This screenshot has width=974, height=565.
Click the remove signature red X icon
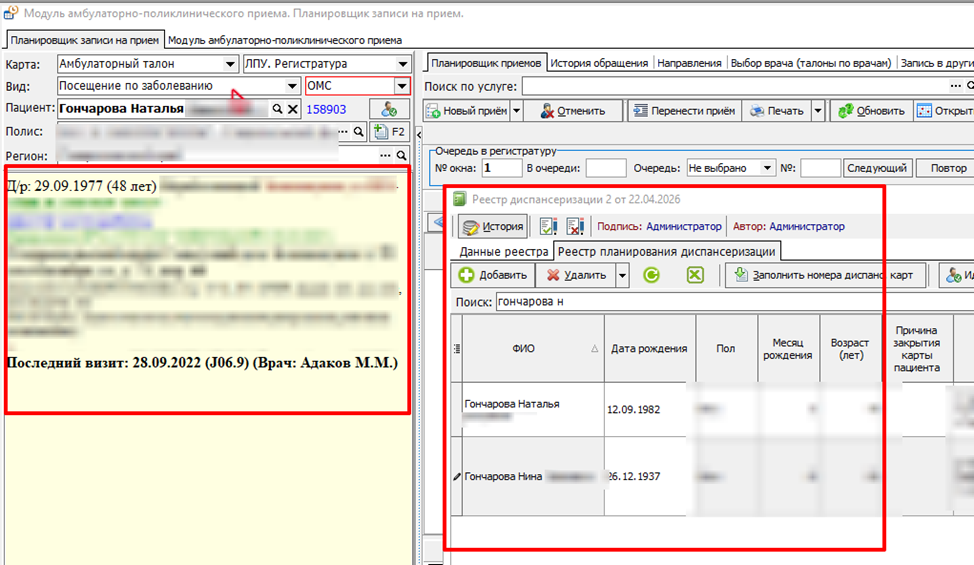click(575, 227)
